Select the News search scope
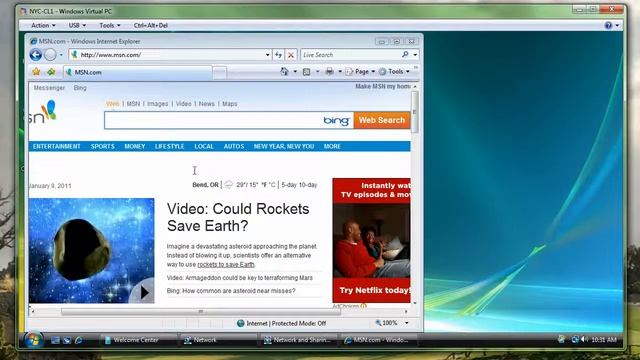 207,104
